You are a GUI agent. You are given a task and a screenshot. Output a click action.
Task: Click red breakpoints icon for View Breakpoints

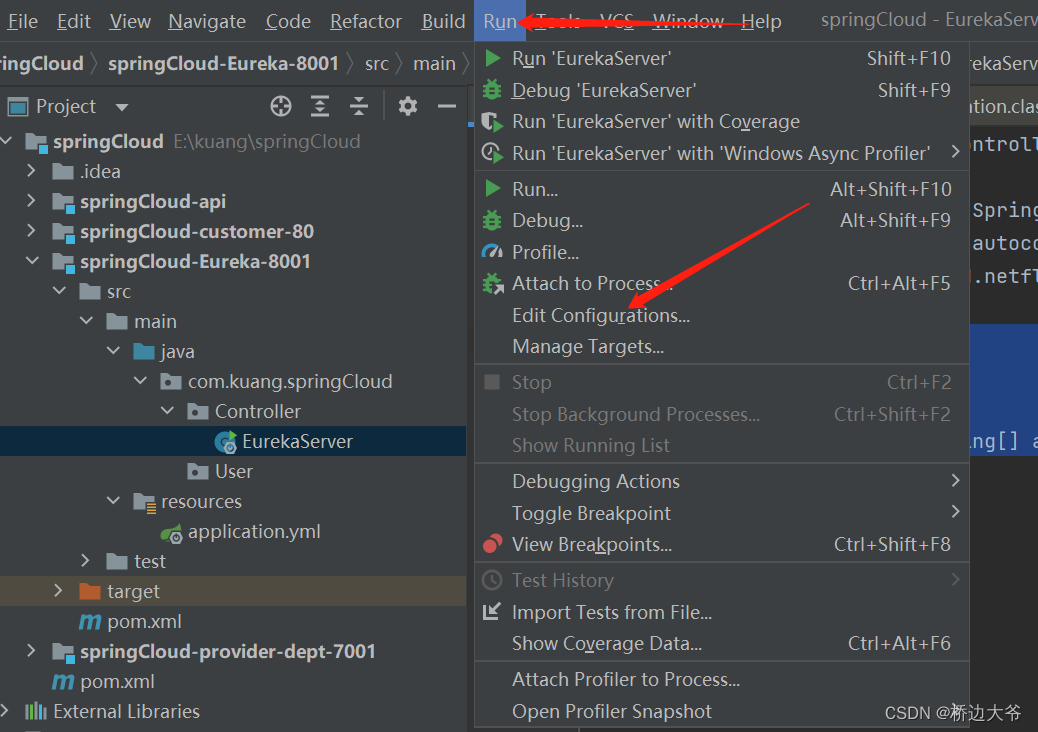(x=492, y=543)
